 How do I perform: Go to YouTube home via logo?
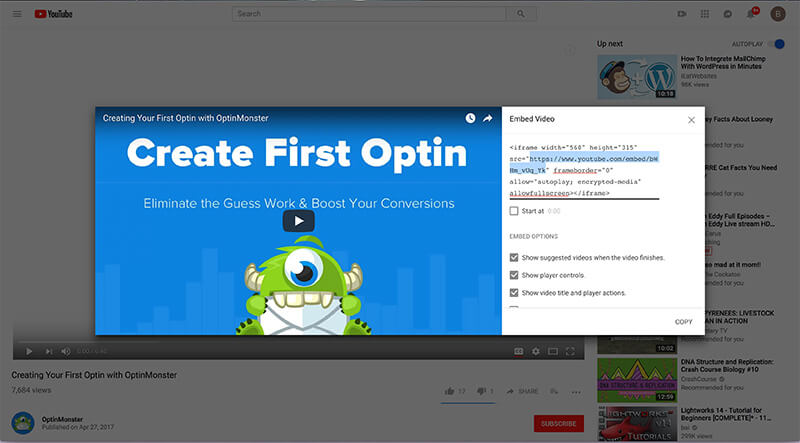[x=54, y=14]
